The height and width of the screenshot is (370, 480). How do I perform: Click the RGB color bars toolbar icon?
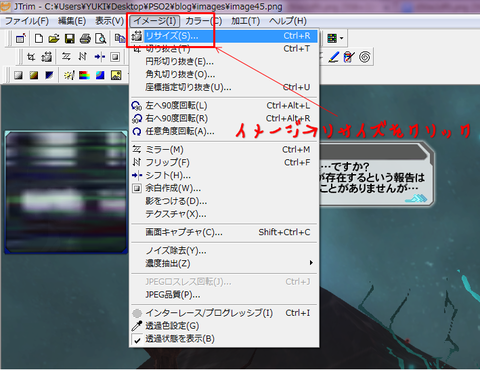pos(84,75)
